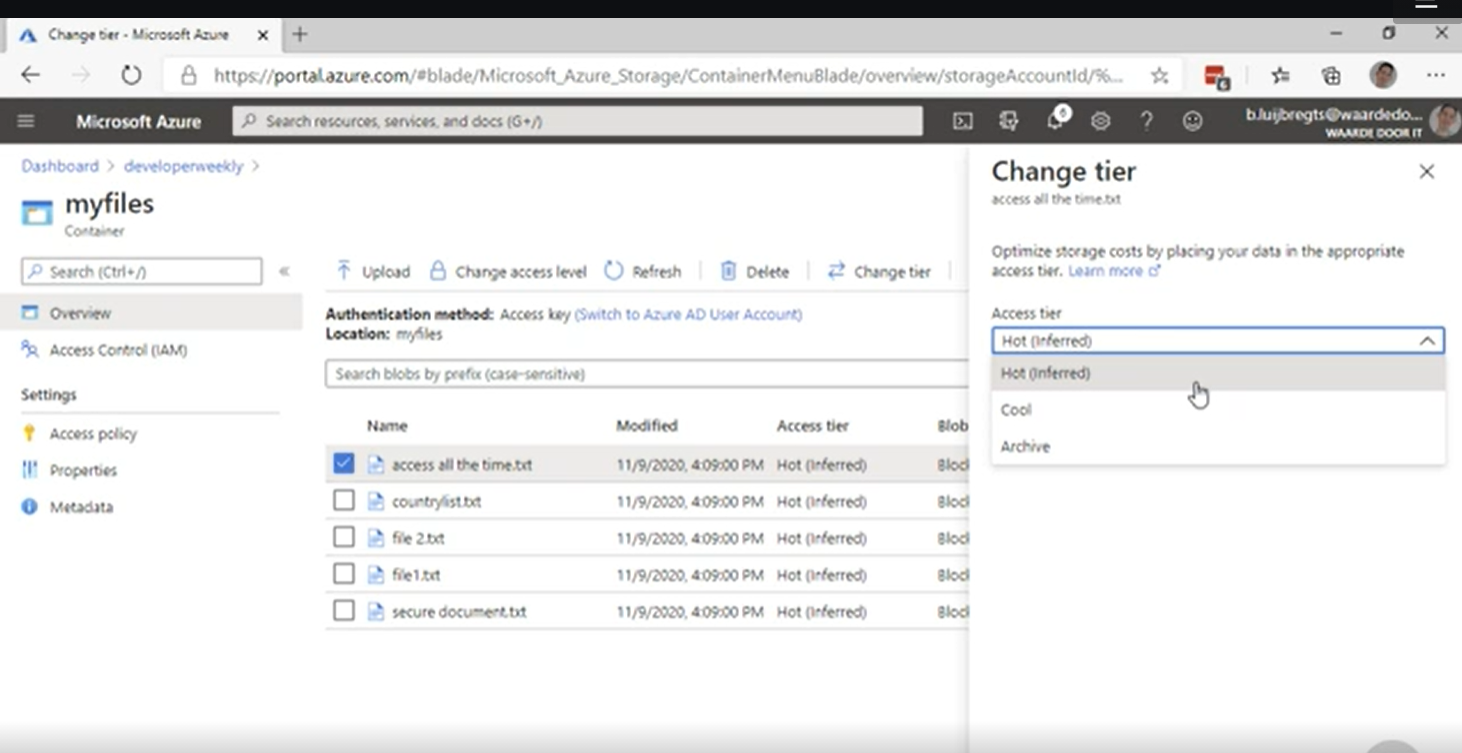Check the secure document.txt checkbox

[x=344, y=610]
